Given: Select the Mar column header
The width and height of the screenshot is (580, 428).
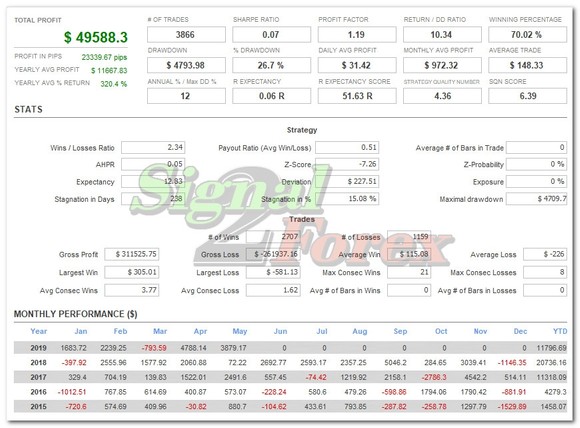Looking at the screenshot, I should [160, 331].
